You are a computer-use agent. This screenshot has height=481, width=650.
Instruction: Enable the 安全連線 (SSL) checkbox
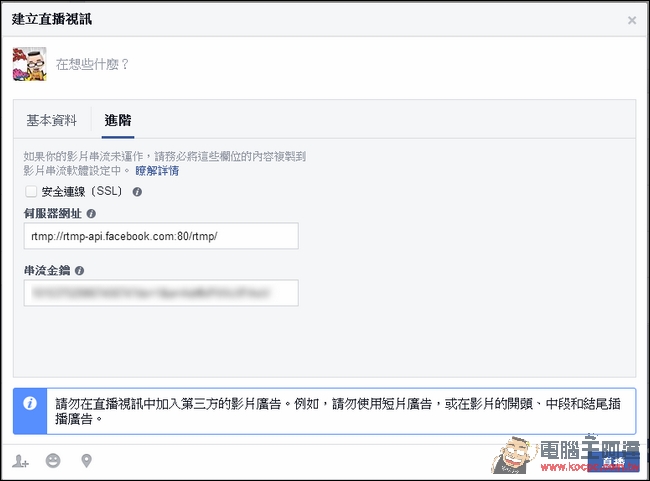point(31,192)
